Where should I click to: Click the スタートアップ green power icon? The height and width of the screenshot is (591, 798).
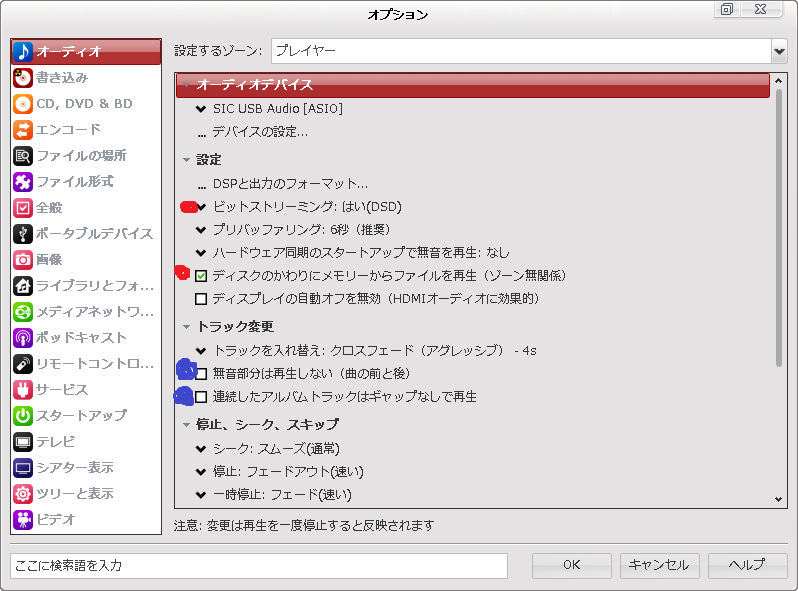(x=23, y=415)
